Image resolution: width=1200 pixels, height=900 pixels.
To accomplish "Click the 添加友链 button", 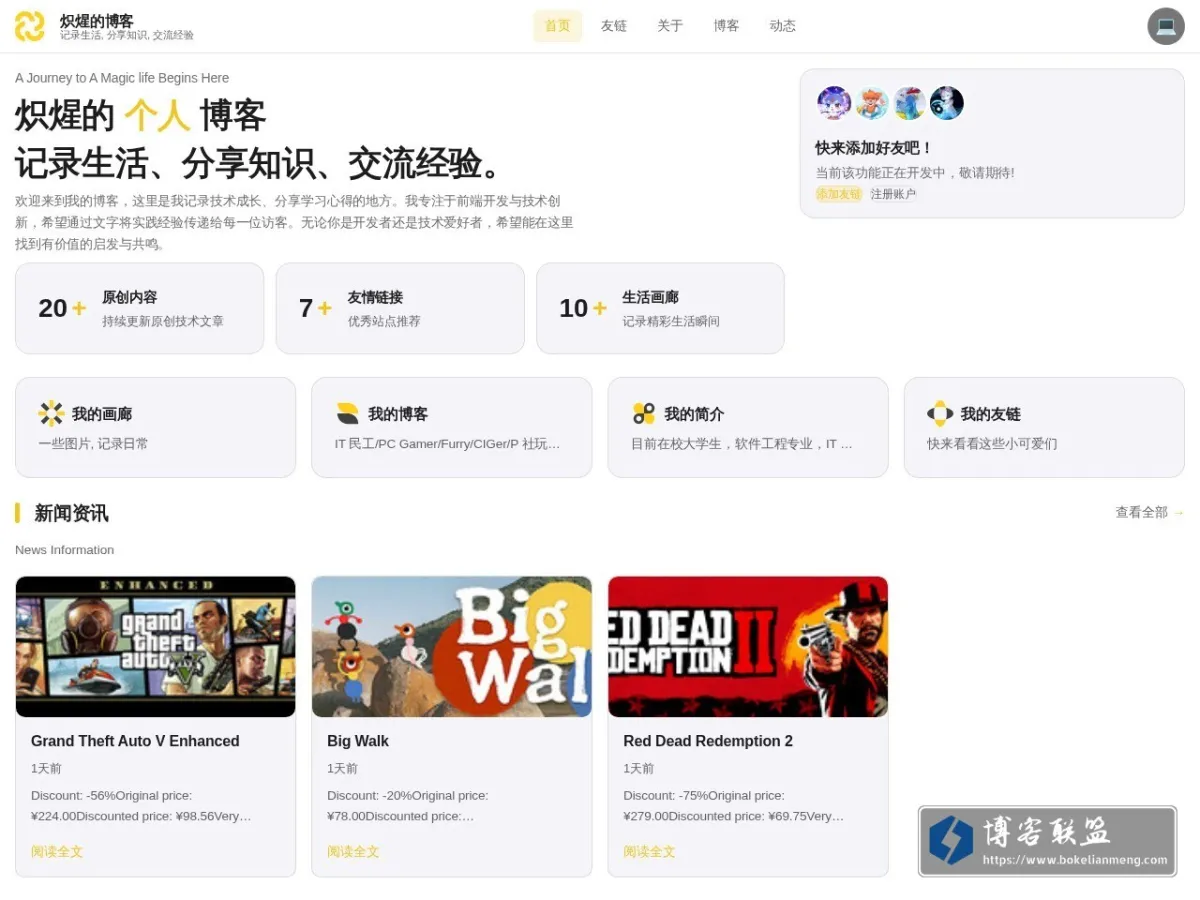I will pos(839,194).
